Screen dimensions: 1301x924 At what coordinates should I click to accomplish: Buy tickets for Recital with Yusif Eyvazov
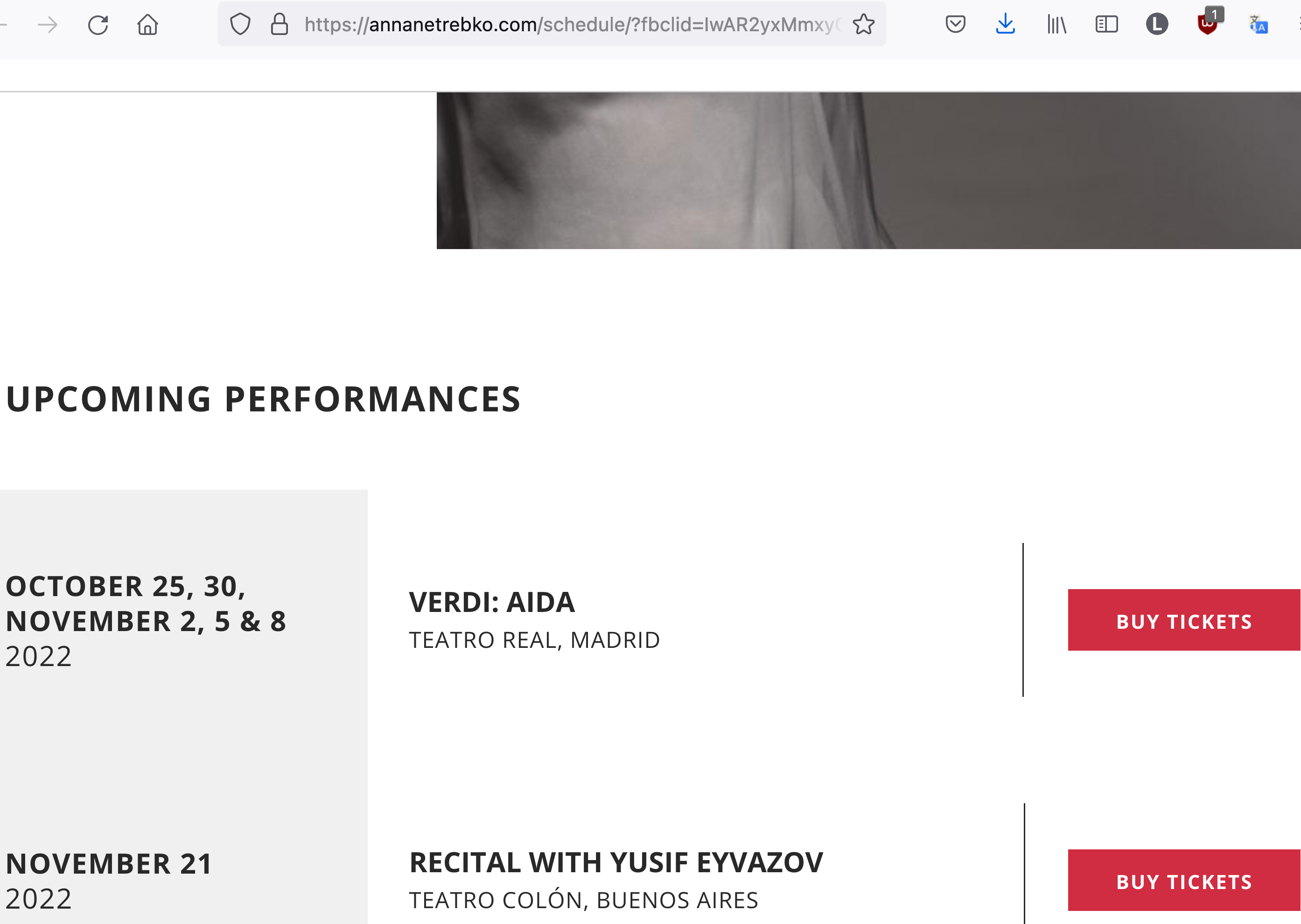(1184, 881)
